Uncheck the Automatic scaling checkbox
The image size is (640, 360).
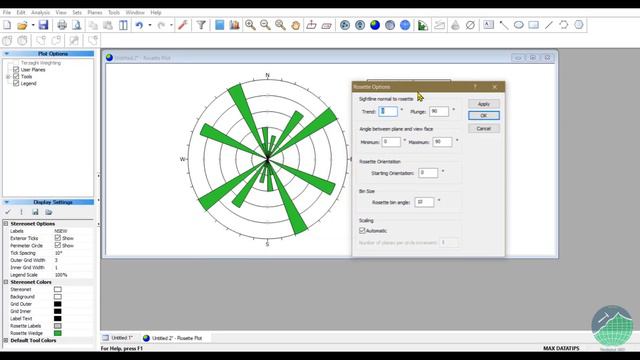click(x=362, y=231)
